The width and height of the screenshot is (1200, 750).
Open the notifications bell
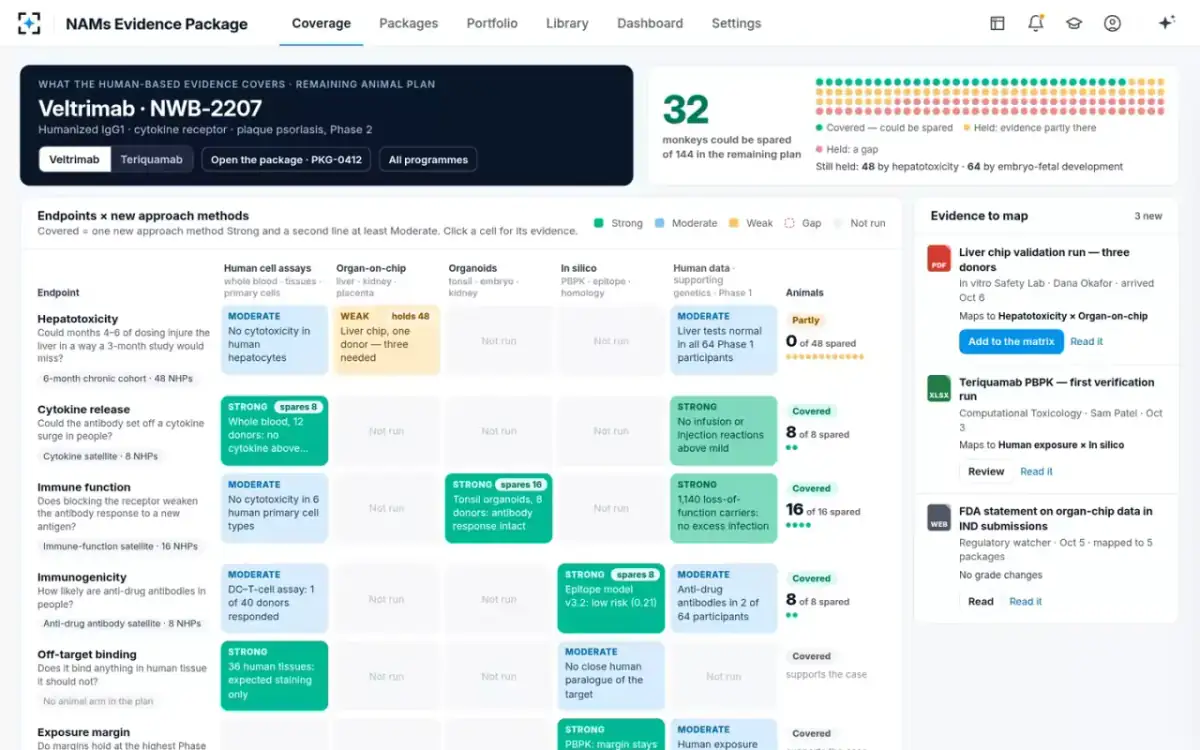tap(1036, 23)
